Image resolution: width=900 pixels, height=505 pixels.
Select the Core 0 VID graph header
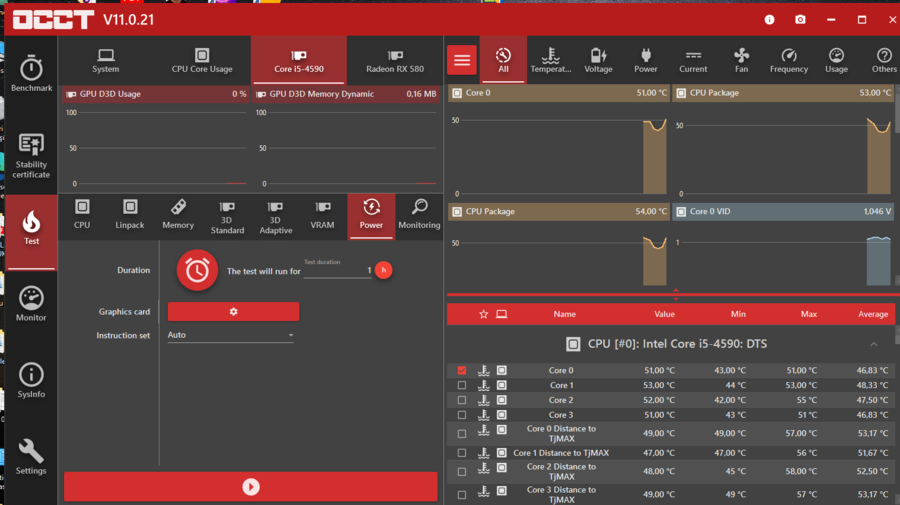tap(783, 212)
